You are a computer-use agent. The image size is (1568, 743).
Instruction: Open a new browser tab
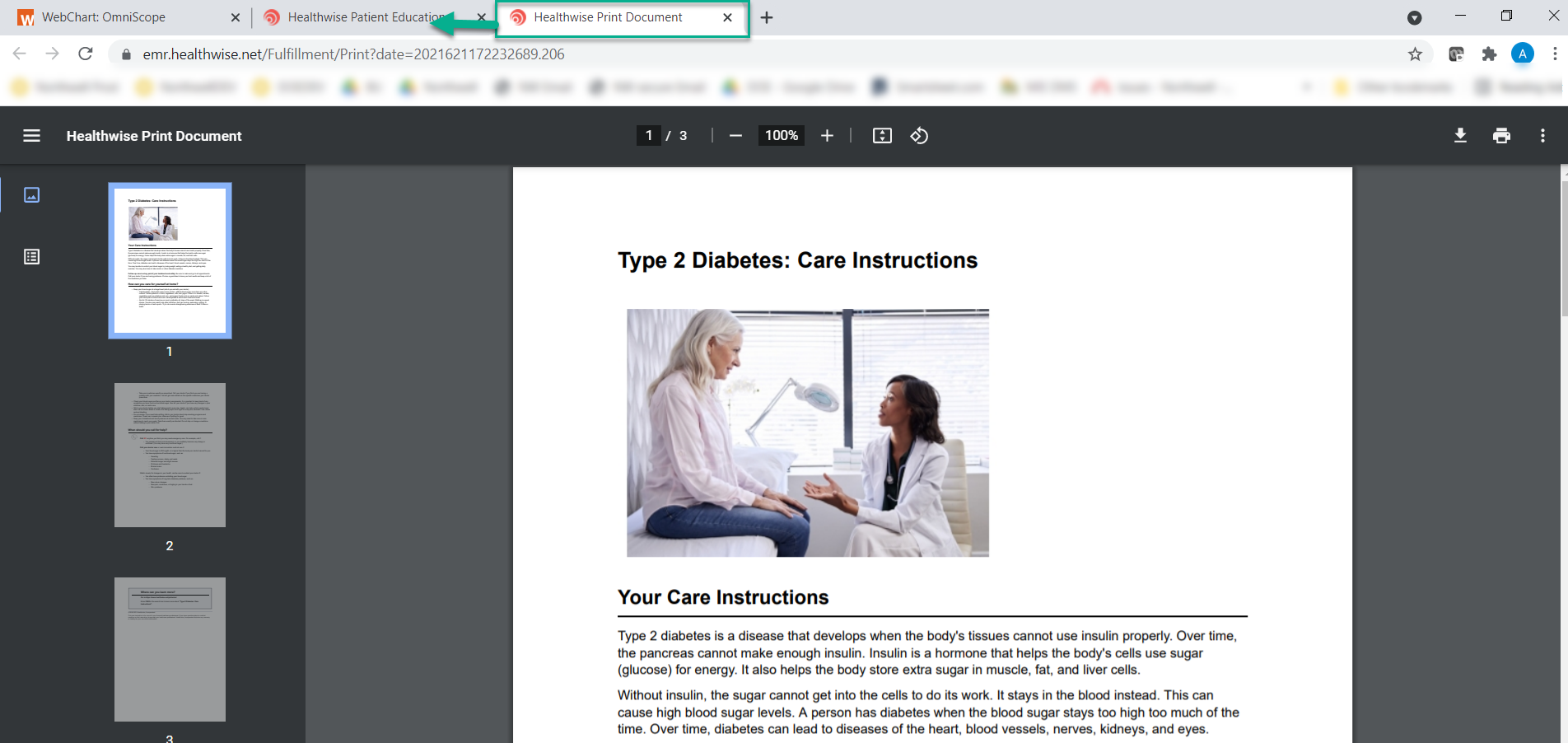click(x=767, y=17)
